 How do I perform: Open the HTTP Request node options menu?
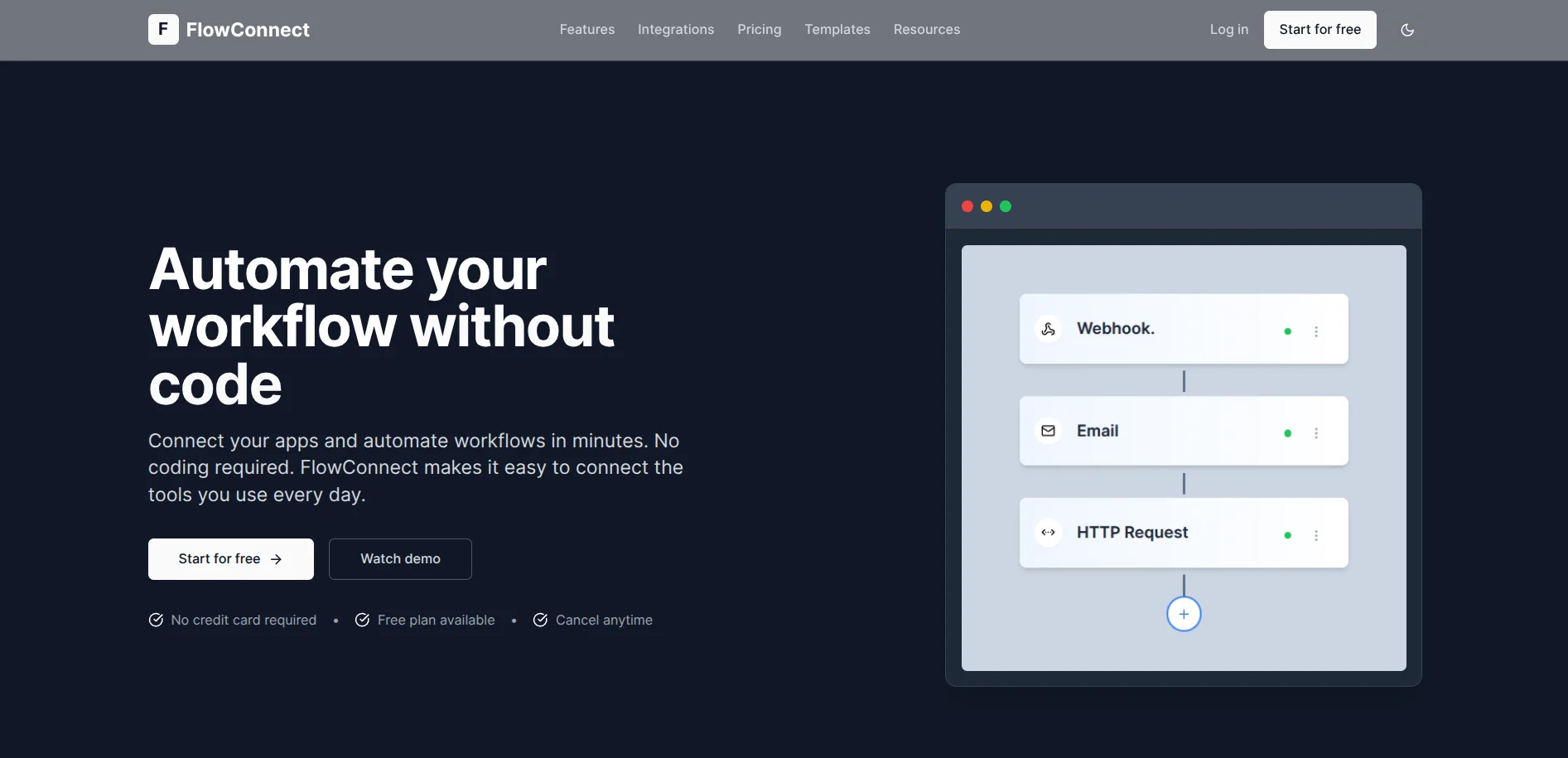pyautogui.click(x=1315, y=535)
